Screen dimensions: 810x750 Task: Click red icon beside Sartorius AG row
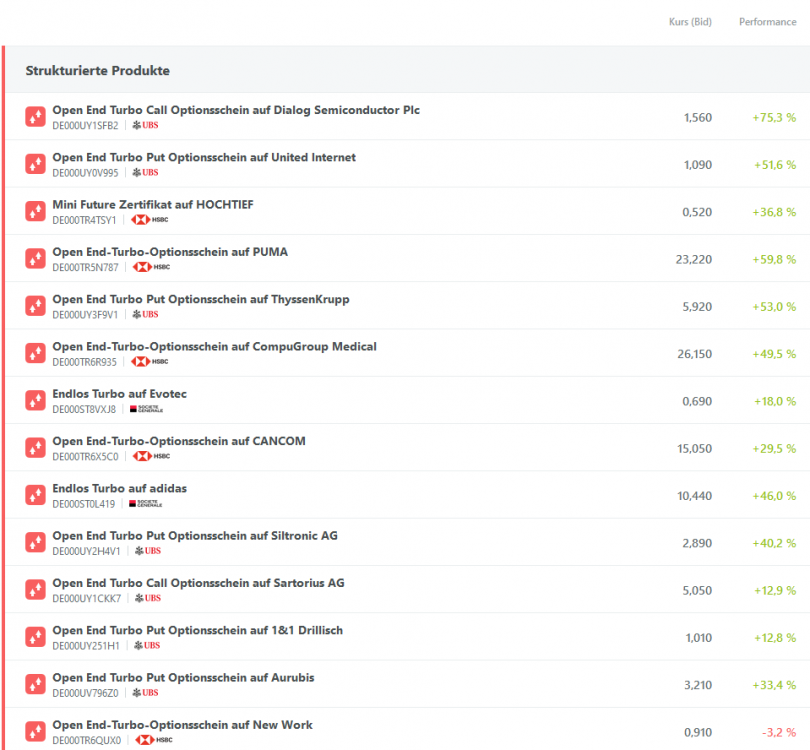coord(35,590)
